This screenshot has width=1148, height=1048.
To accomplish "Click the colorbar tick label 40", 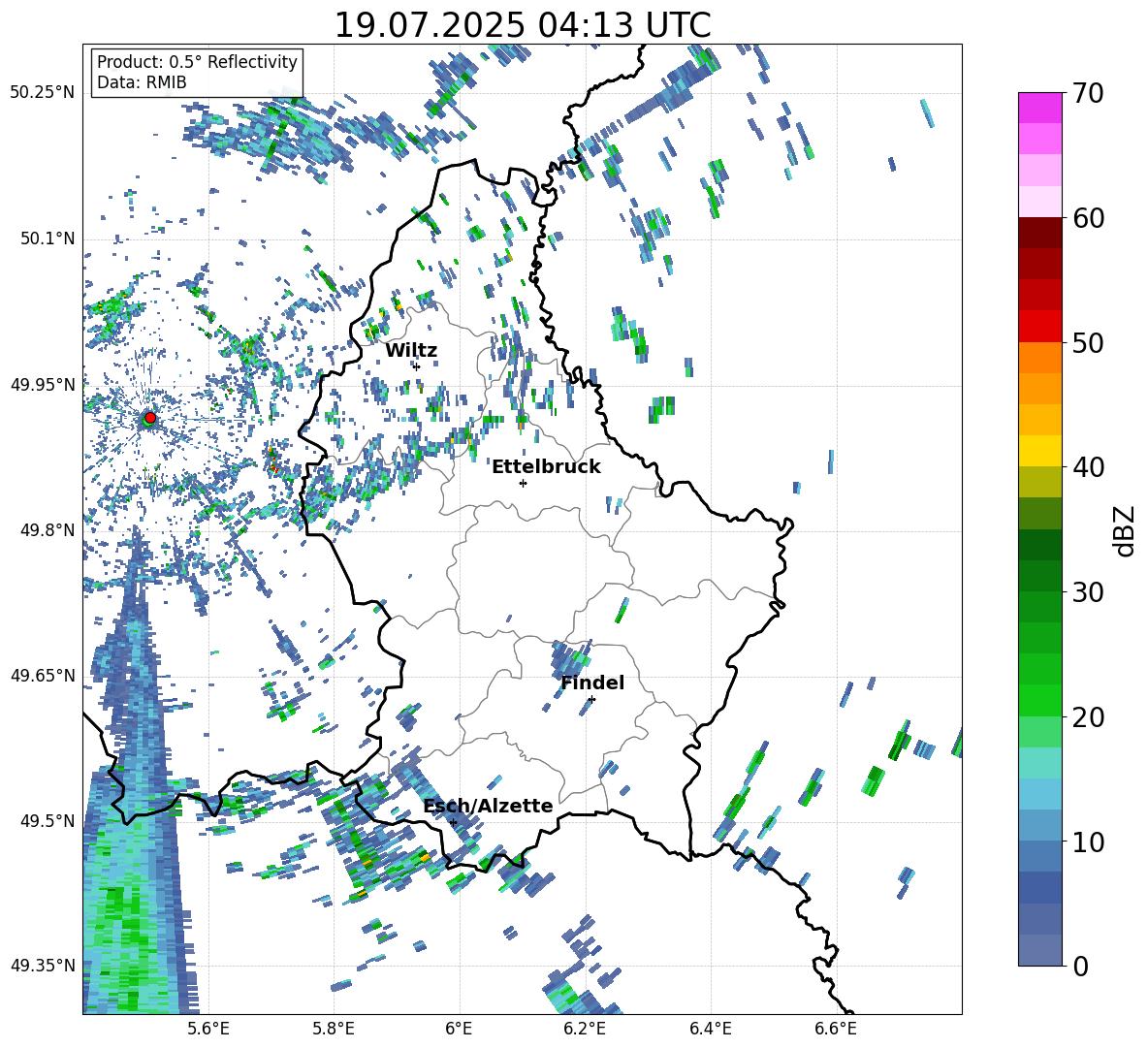I will click(x=1088, y=467).
